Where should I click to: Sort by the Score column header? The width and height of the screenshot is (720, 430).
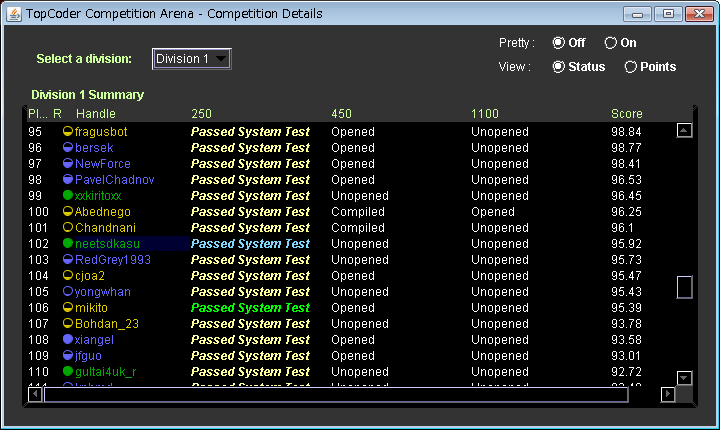click(x=627, y=113)
